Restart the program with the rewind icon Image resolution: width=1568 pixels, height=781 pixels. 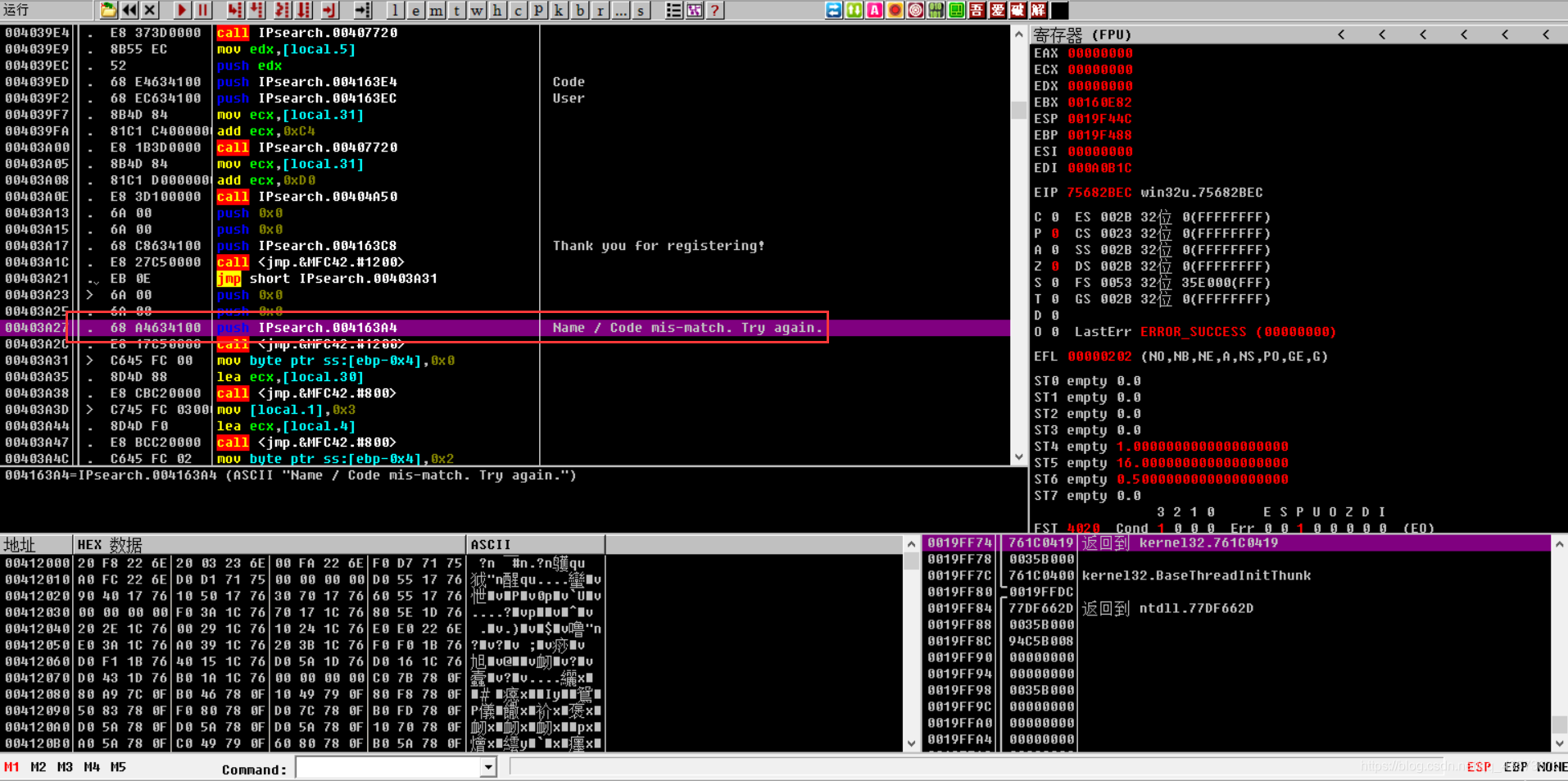coord(129,10)
